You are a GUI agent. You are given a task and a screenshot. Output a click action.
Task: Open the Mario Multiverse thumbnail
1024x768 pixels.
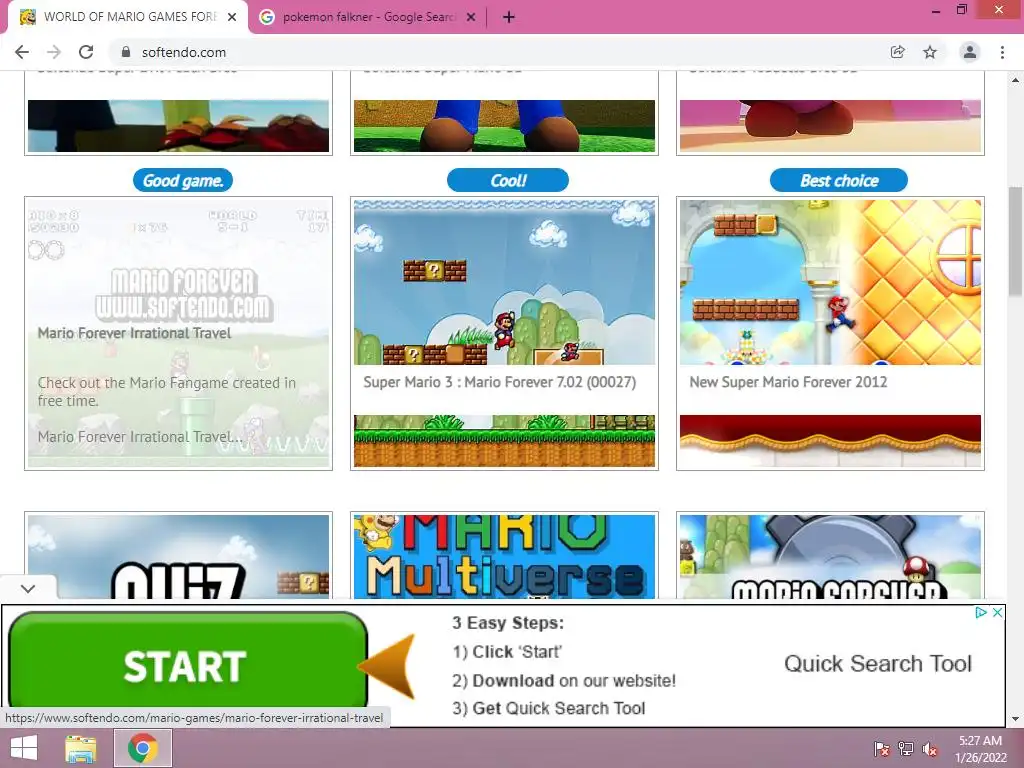coord(504,556)
